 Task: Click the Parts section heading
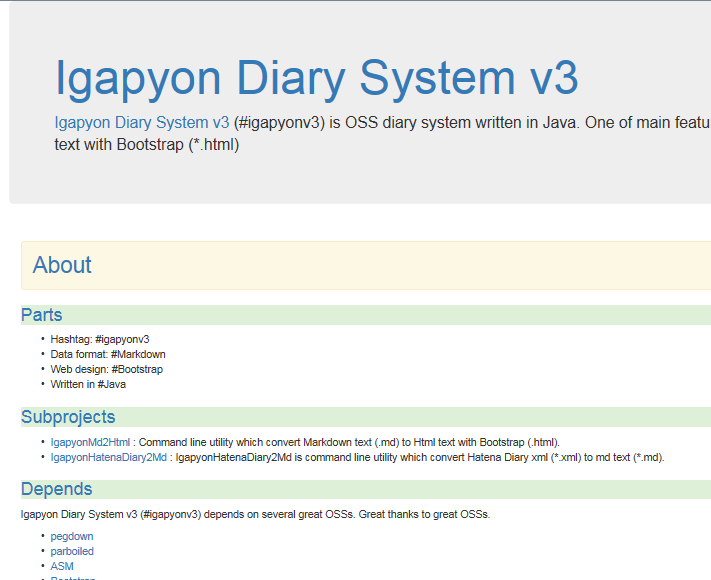pos(41,315)
